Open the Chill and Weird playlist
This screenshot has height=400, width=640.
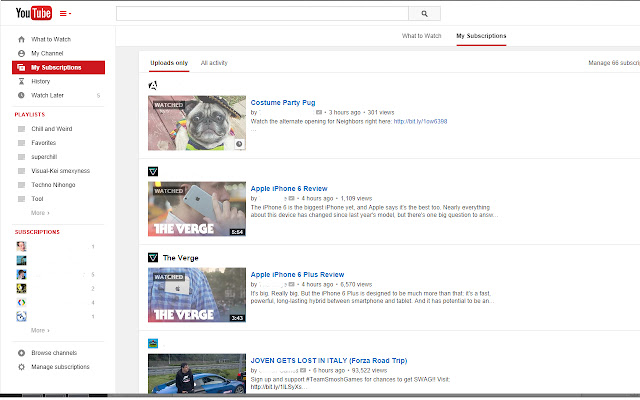pyautogui.click(x=52, y=129)
